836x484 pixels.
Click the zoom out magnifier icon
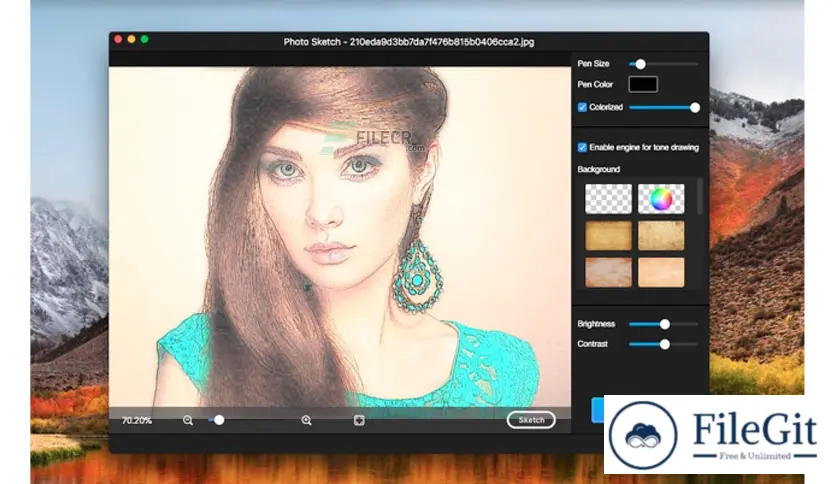coord(188,420)
